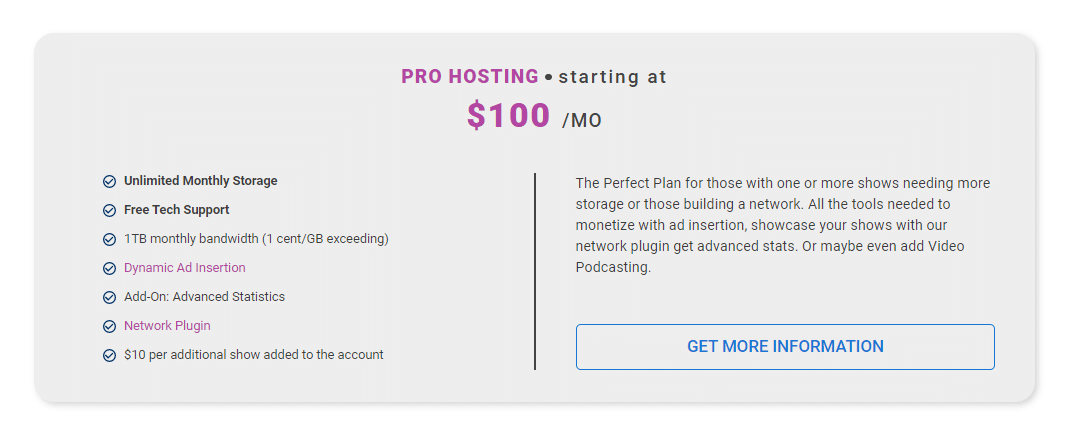The height and width of the screenshot is (428, 1071).
Task: Click the /MO label next to price
Action: 582,121
